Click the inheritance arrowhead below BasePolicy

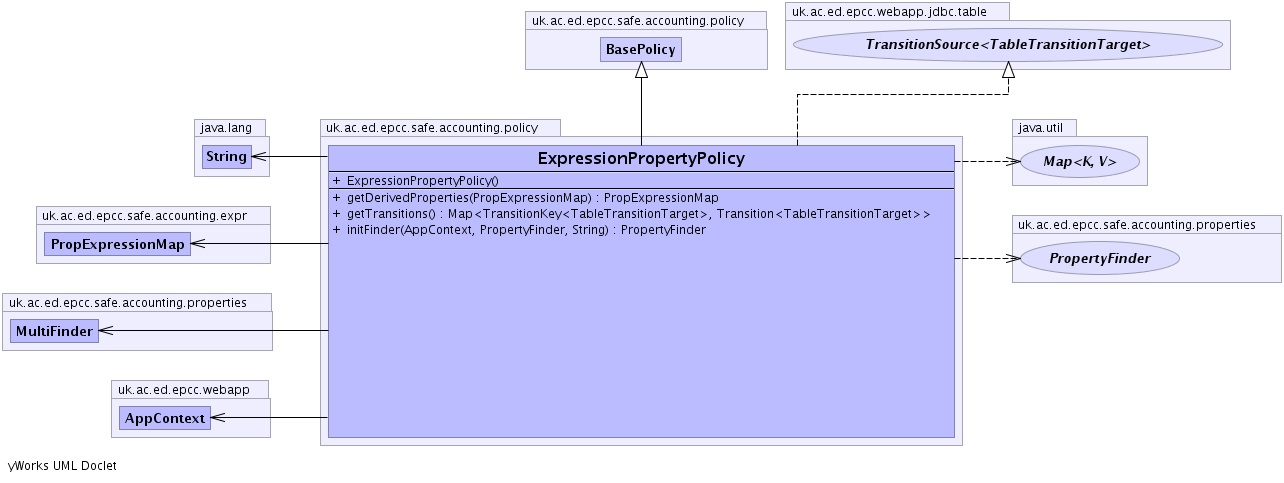tap(641, 71)
